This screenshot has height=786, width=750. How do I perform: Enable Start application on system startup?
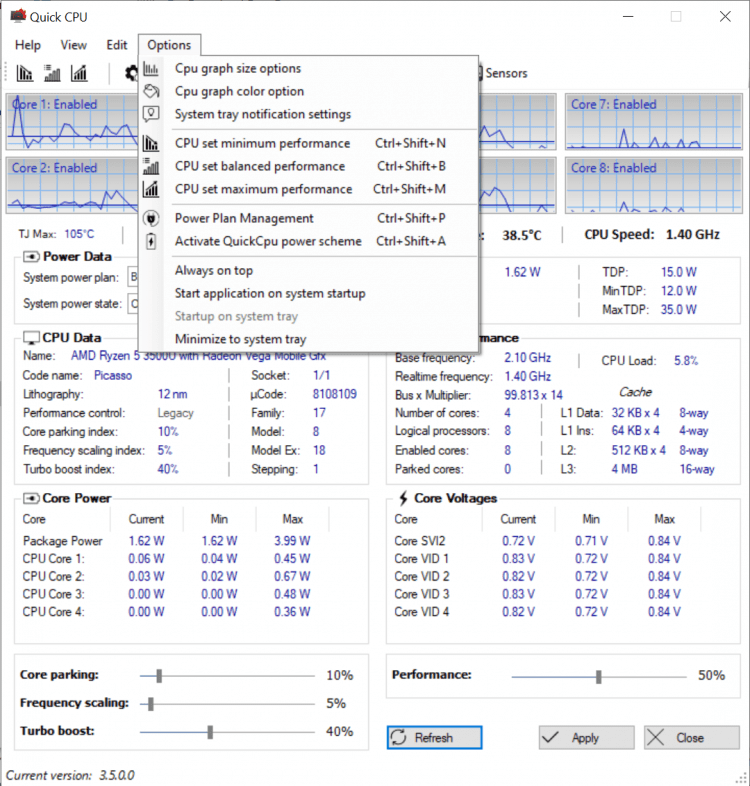[270, 294]
